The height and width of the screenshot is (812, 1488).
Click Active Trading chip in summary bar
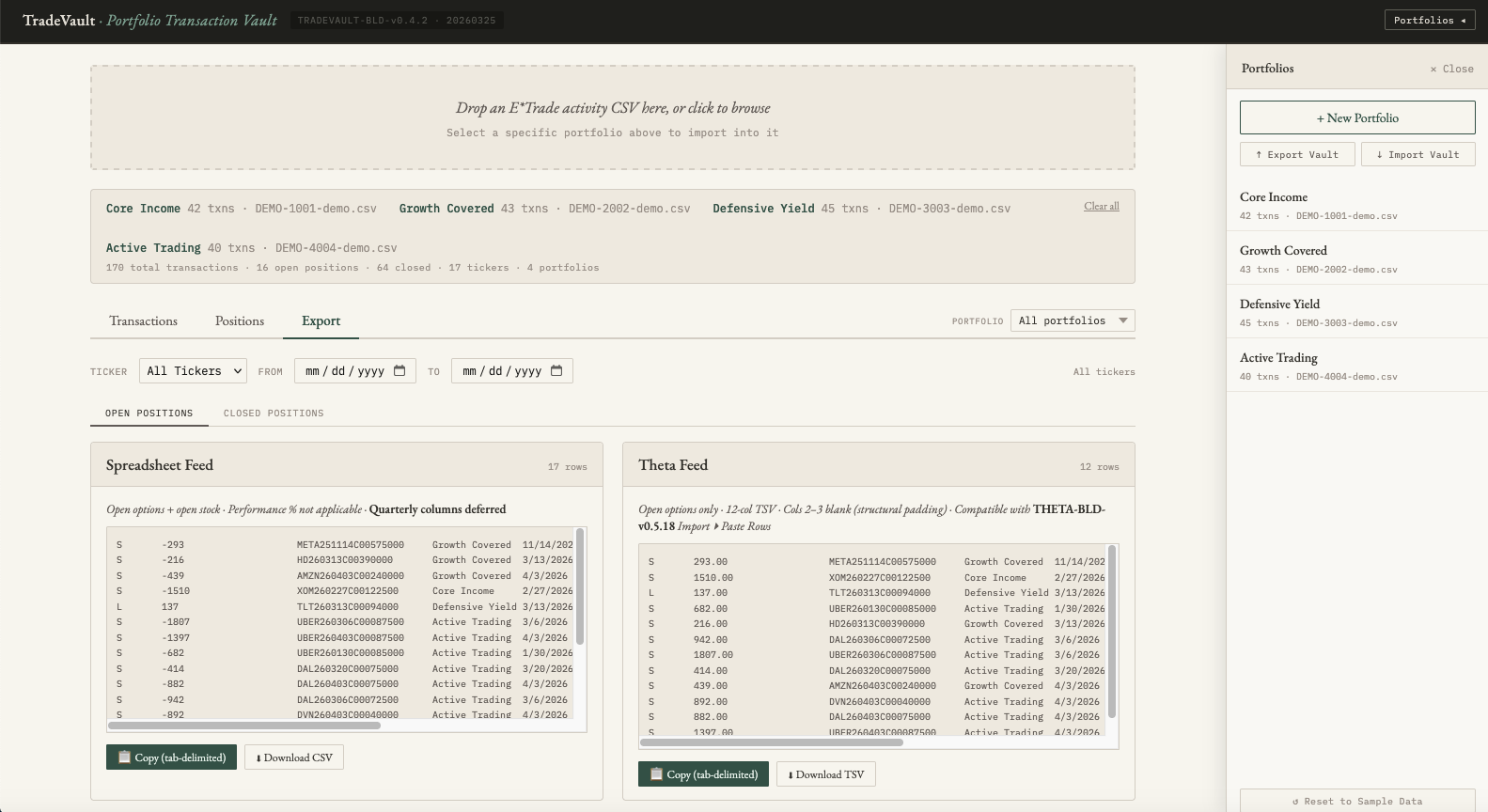point(251,248)
